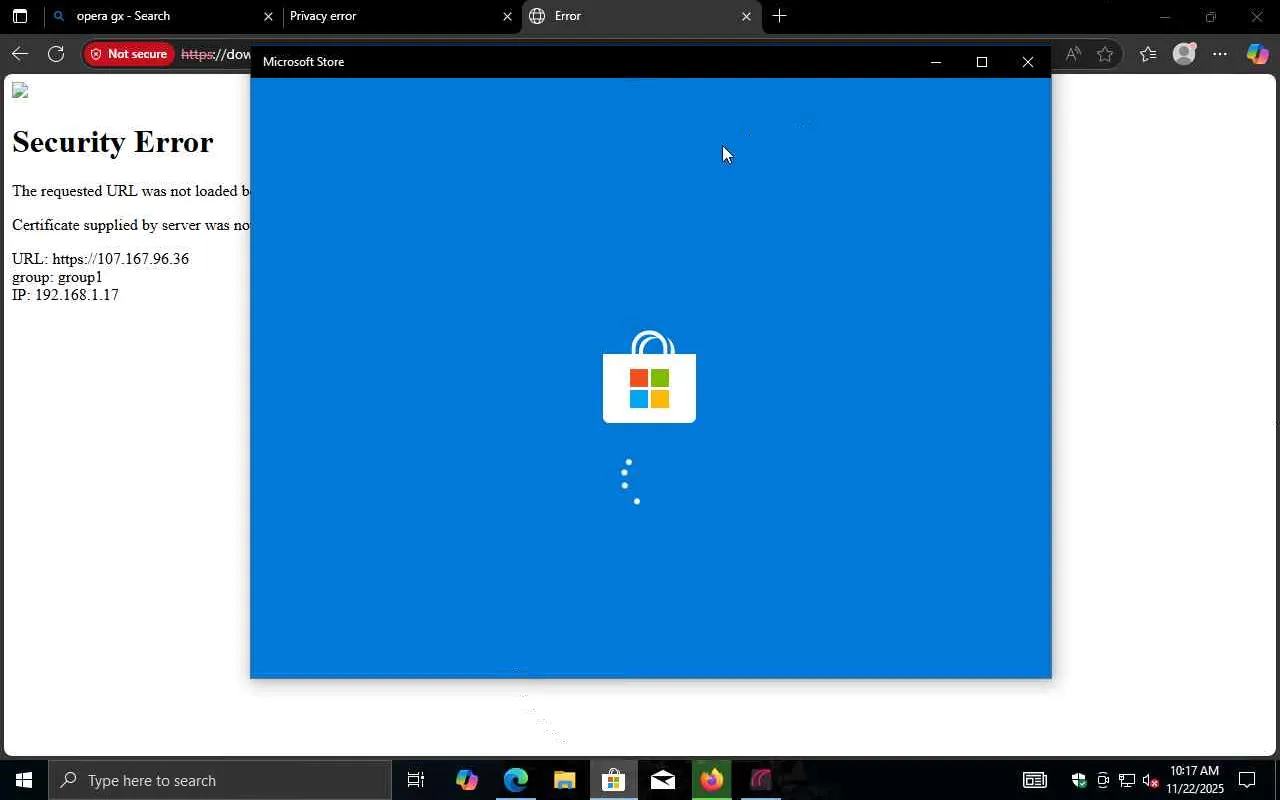This screenshot has width=1280, height=800.
Task: Switch to the "Privacy error" tab
Action: coord(402,16)
